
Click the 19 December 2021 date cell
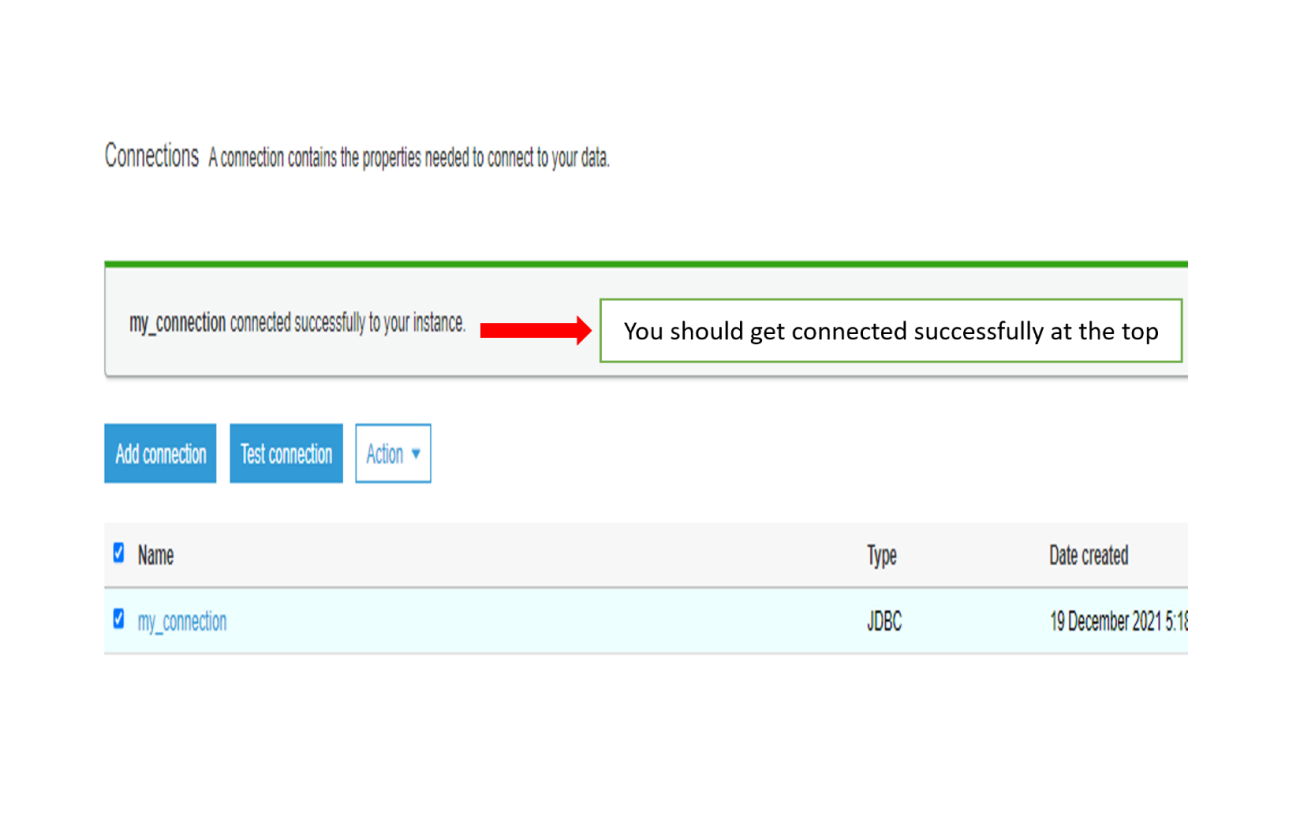pos(1118,621)
